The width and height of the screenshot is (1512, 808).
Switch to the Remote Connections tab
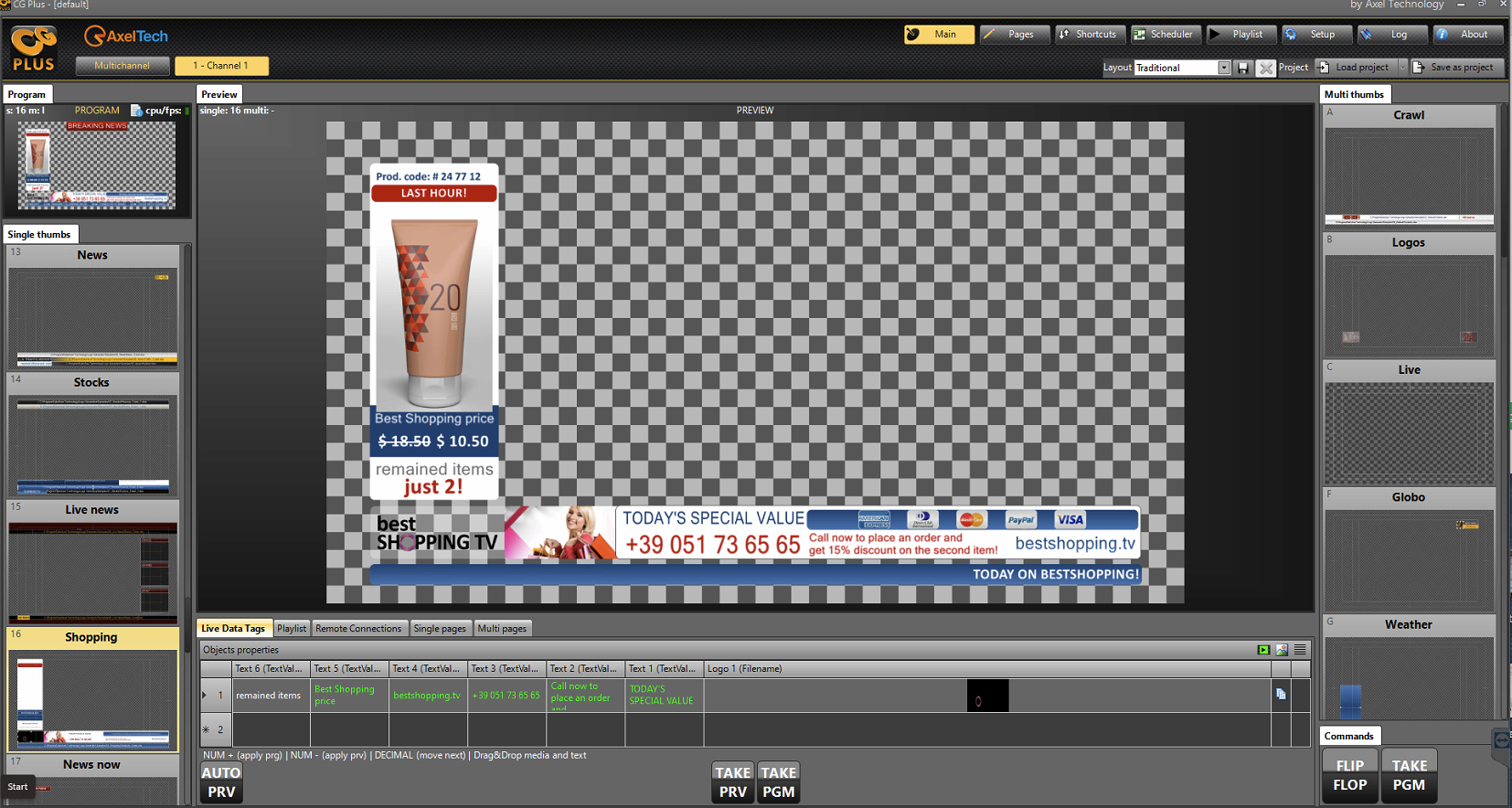point(358,629)
